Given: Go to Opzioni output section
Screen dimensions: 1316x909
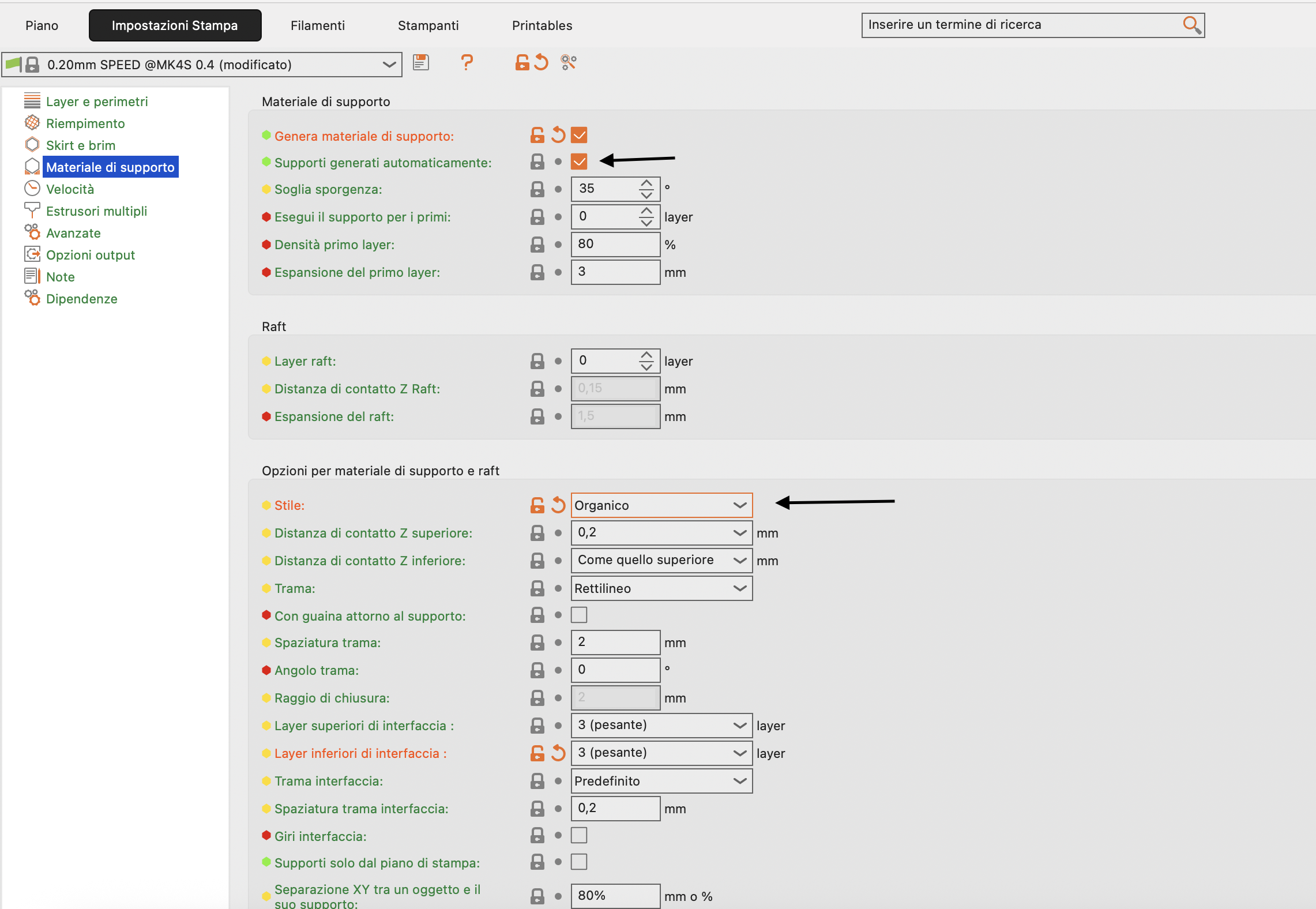Looking at the screenshot, I should pyautogui.click(x=90, y=255).
